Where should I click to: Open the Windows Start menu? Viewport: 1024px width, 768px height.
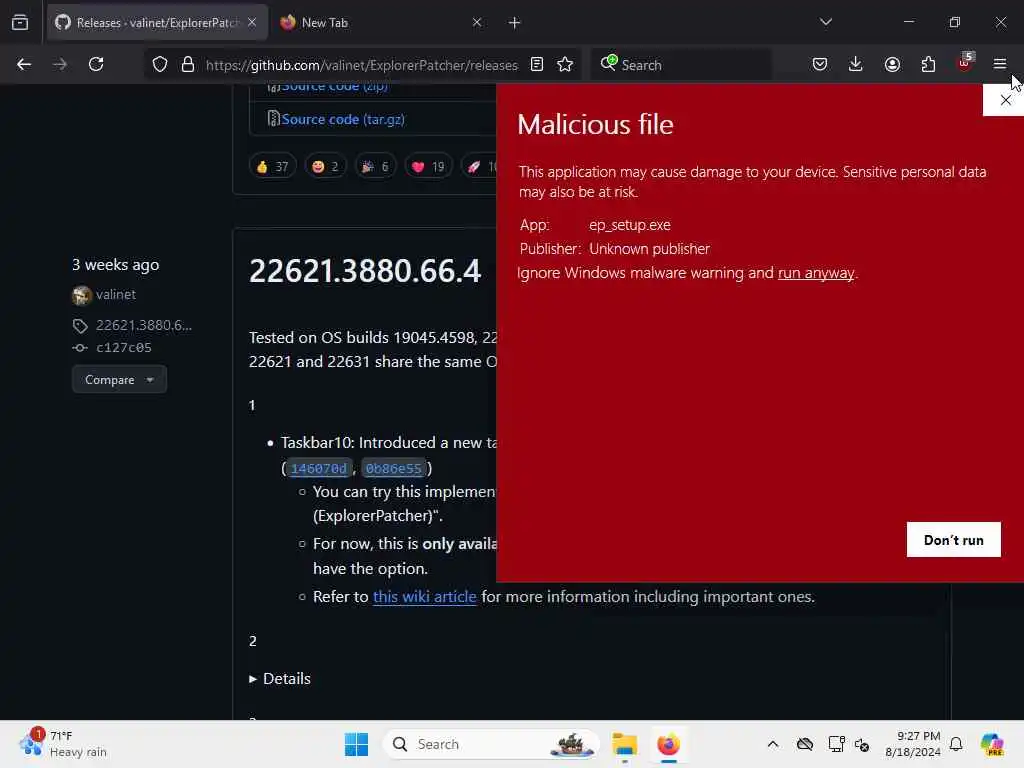tap(356, 744)
